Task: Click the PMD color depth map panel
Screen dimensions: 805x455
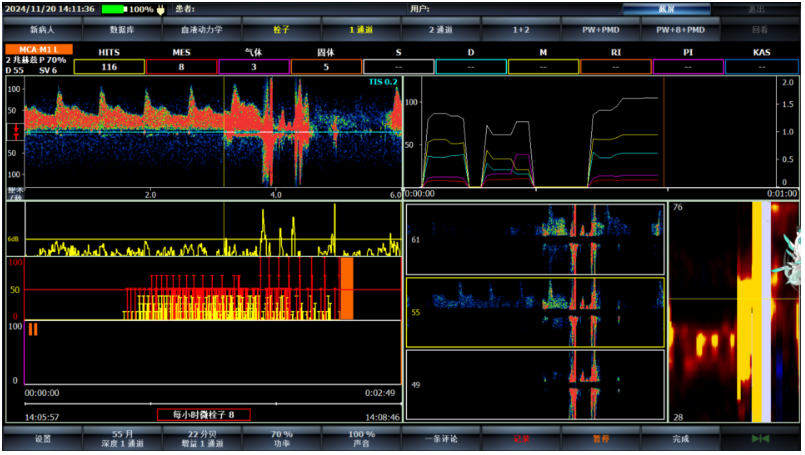Action: [x=733, y=312]
